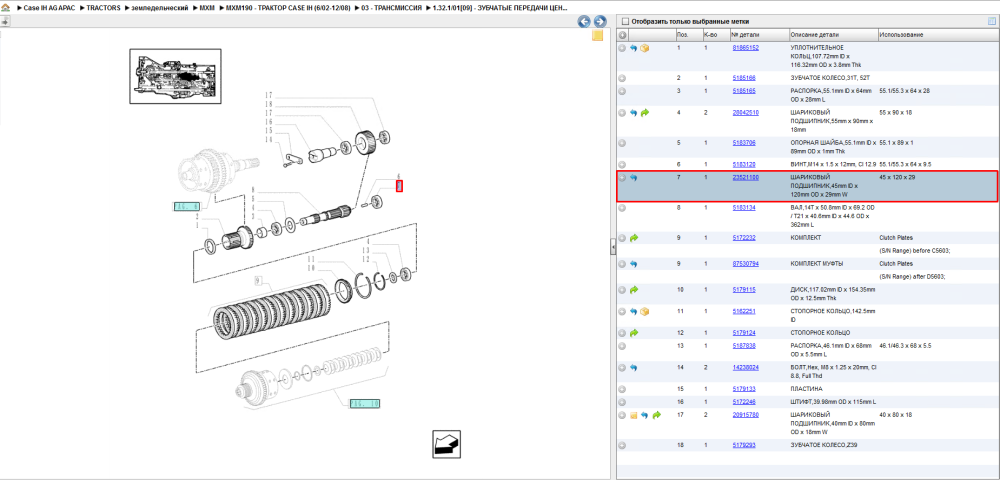Click the boxed callout 9 in diagram
The image size is (1000, 480).
point(258,280)
